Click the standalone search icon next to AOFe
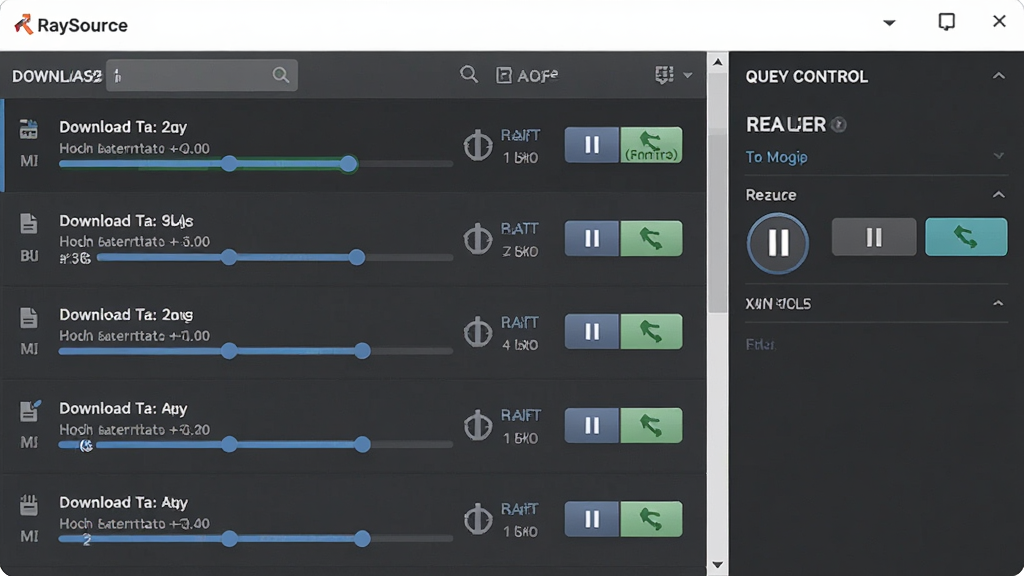 coord(468,74)
